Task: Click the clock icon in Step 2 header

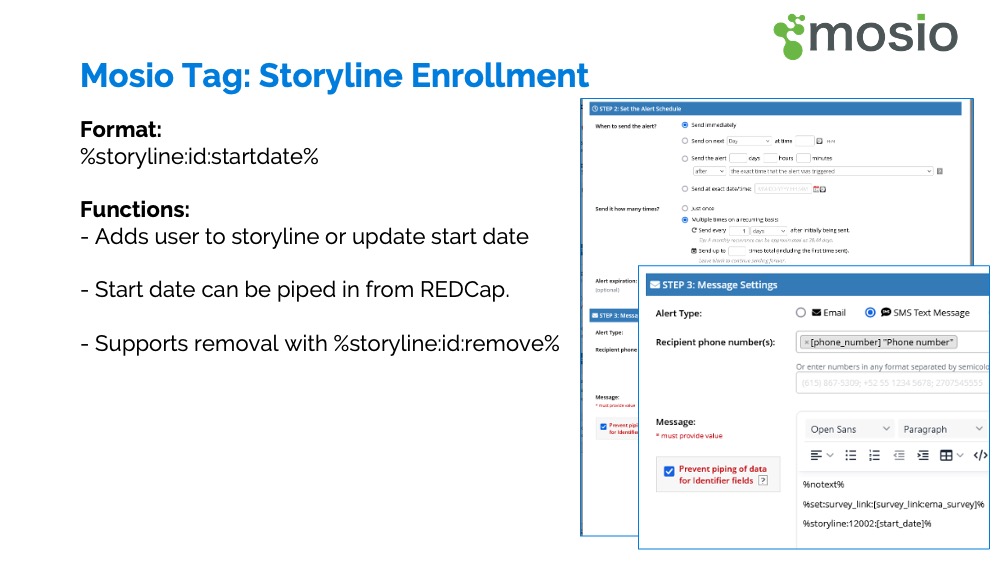Action: (594, 109)
